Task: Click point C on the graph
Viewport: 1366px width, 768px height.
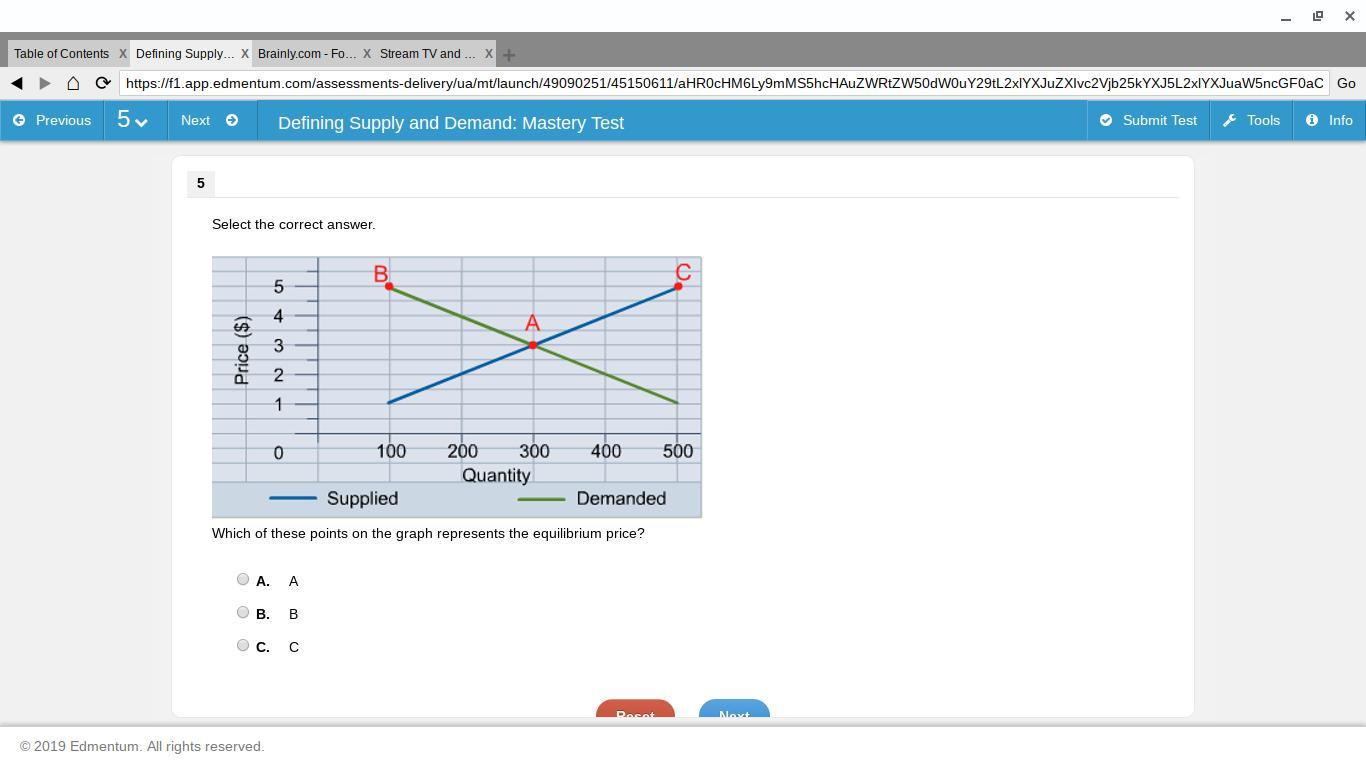Action: point(678,286)
